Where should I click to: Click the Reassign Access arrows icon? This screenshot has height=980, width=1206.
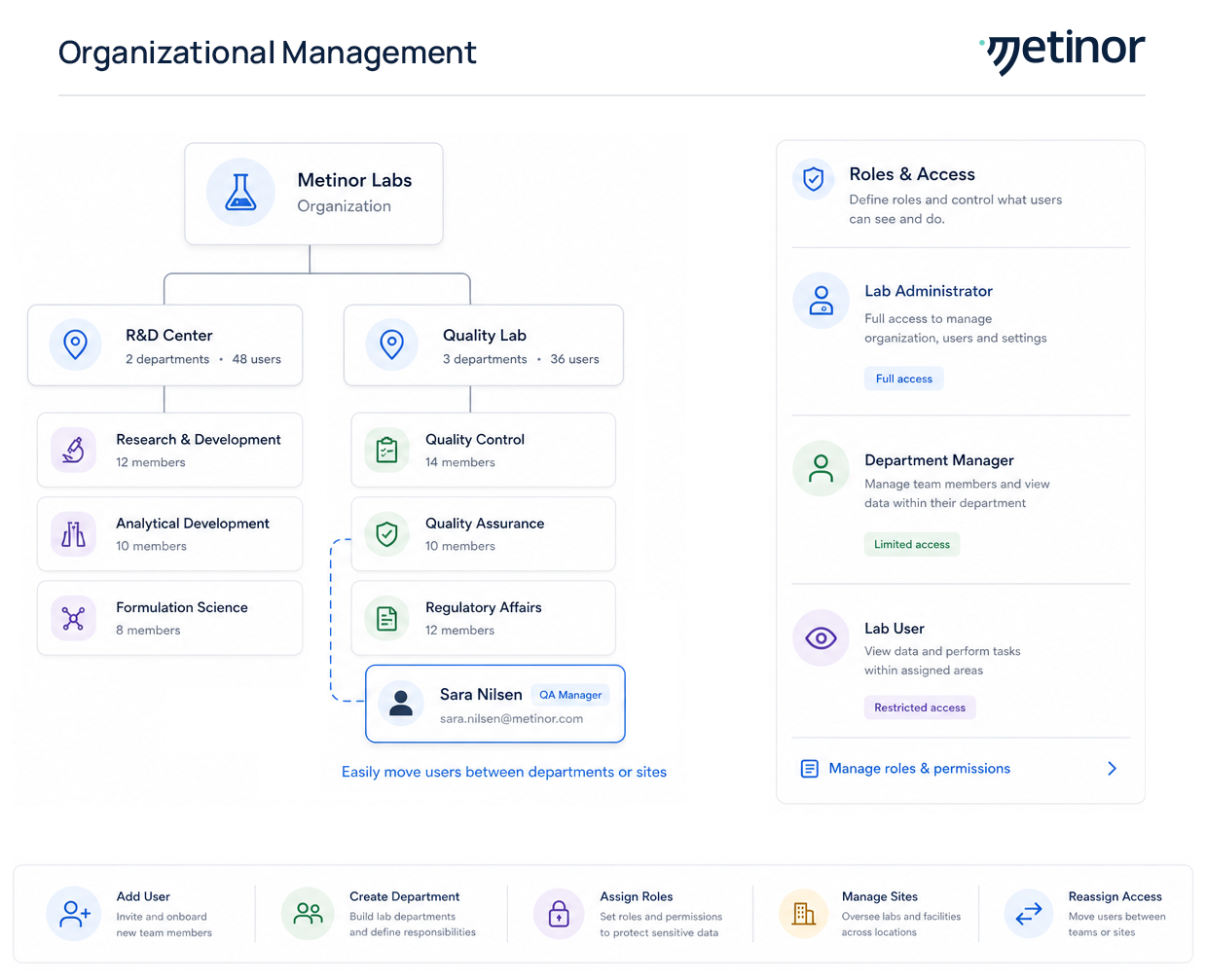tap(1029, 913)
